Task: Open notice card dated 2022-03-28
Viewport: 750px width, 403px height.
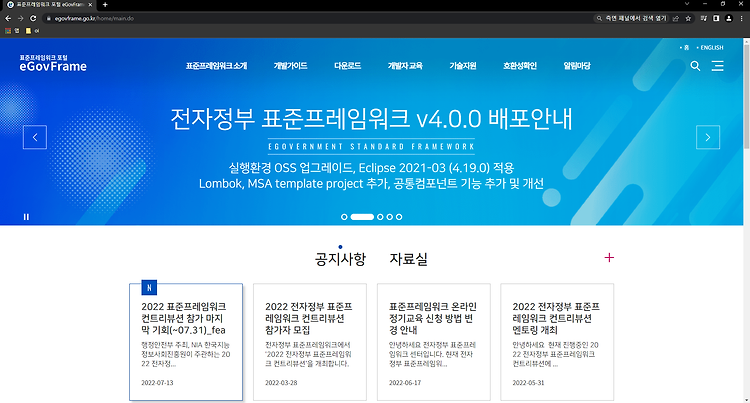Action: click(310, 342)
